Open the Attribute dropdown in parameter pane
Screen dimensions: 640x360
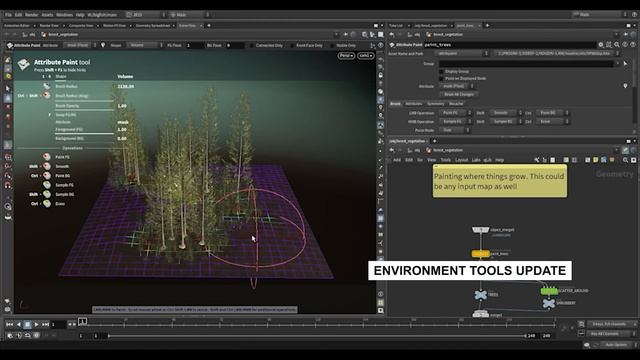(x=456, y=86)
